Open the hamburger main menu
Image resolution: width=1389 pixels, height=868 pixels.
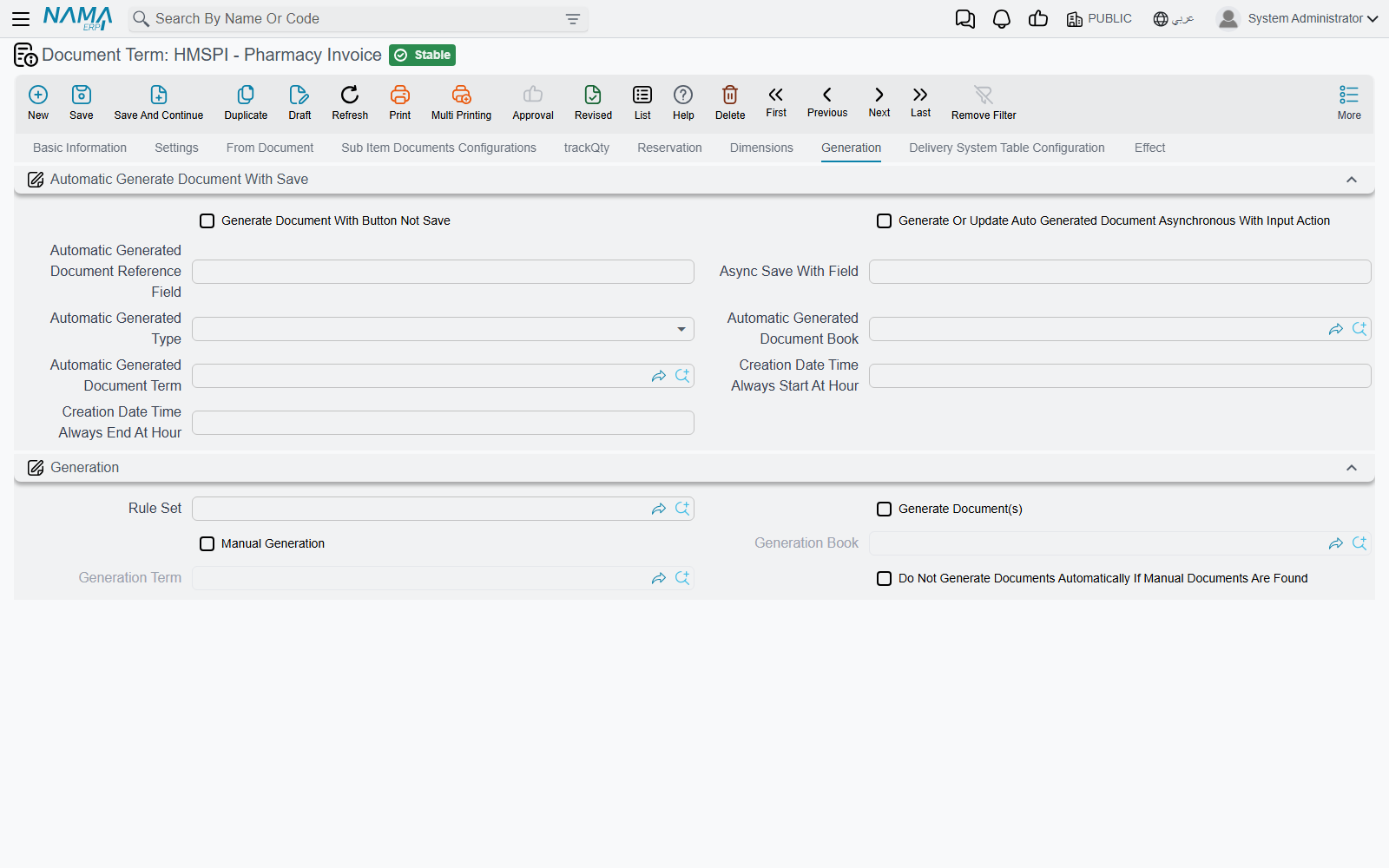click(x=21, y=18)
